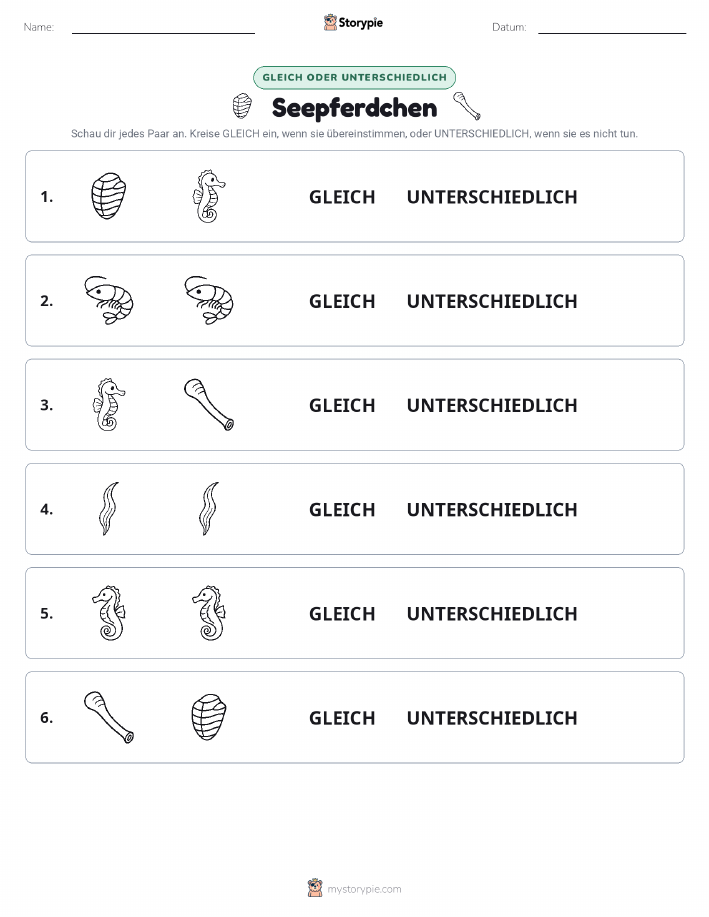
Task: Choose GLEICH for pair 2
Action: 342,301
